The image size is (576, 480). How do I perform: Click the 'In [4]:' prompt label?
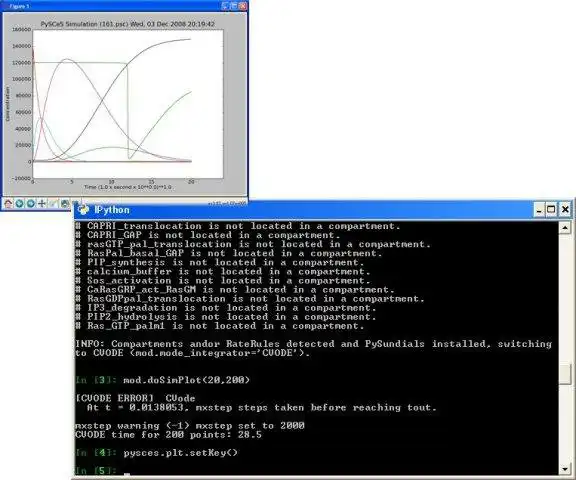(x=96, y=453)
